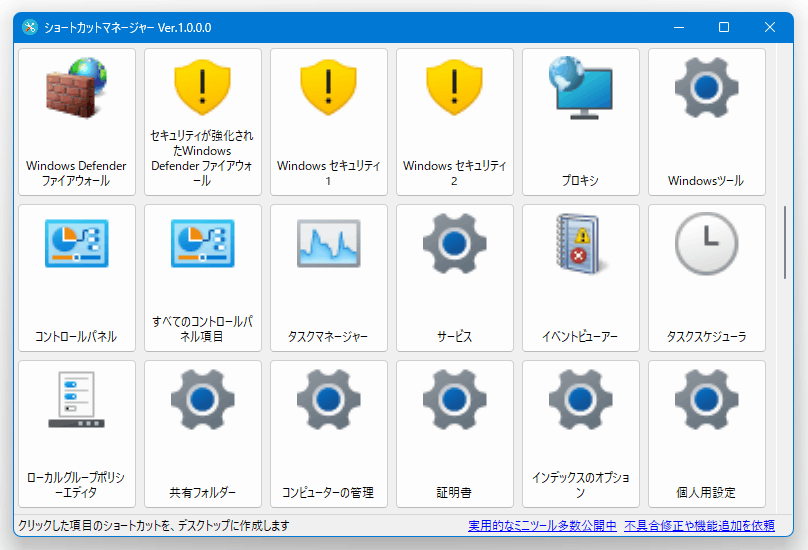Click the vertical scrollbar thumb
Viewport: 808px width, 550px height.
(785, 243)
